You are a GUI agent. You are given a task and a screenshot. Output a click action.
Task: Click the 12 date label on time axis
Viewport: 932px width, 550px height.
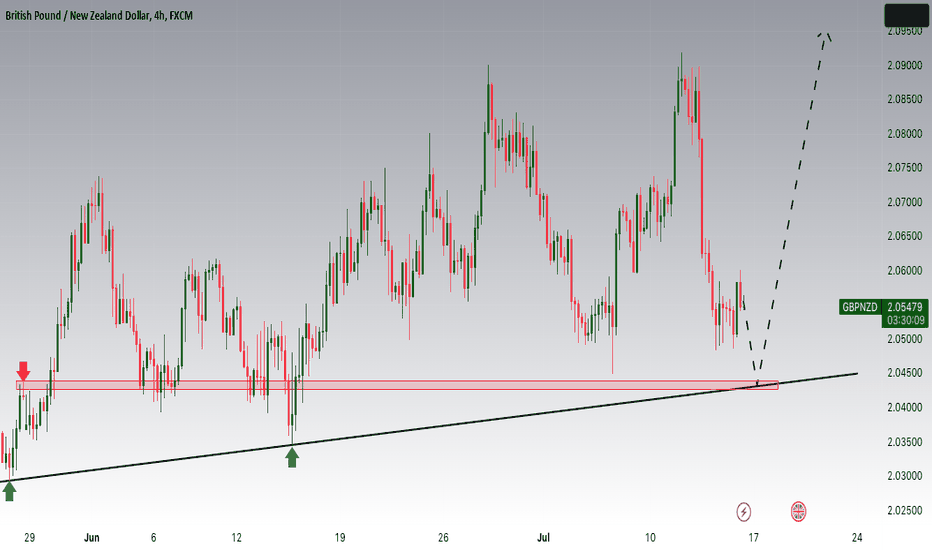pyautogui.click(x=237, y=538)
